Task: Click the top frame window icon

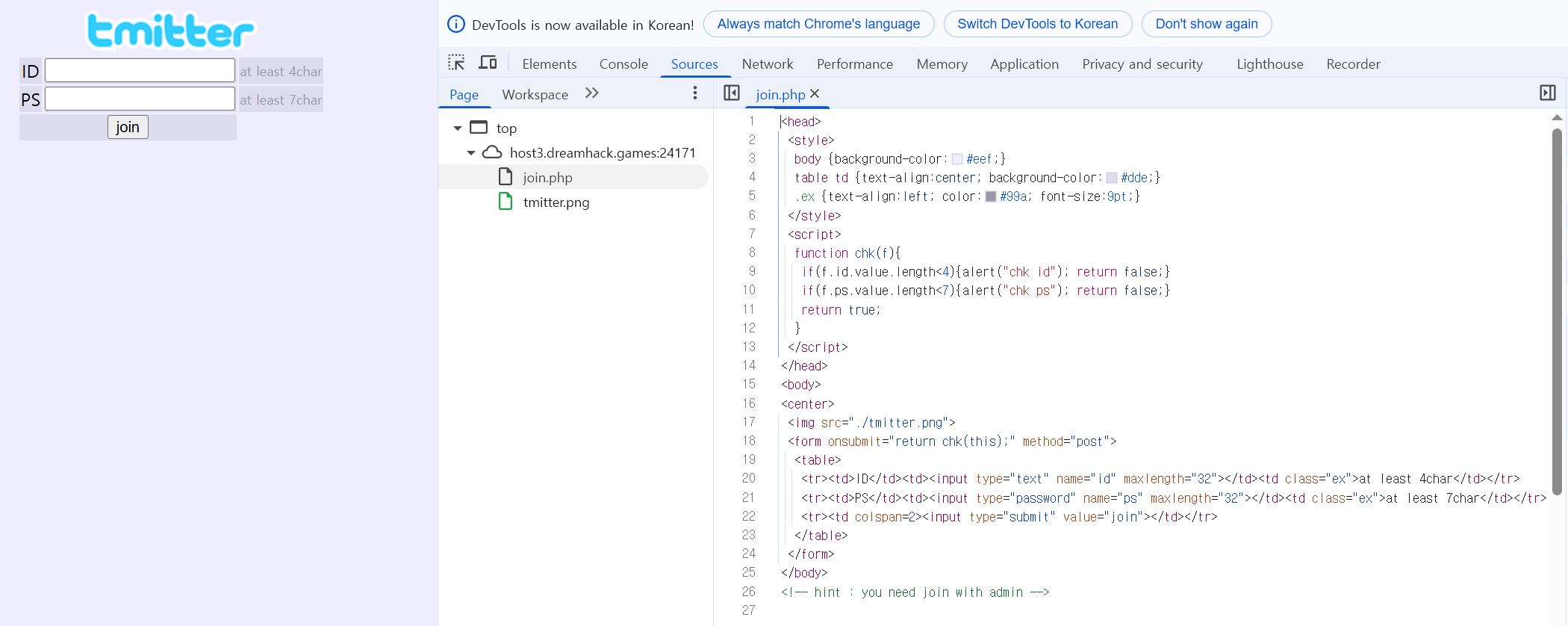Action: [479, 128]
